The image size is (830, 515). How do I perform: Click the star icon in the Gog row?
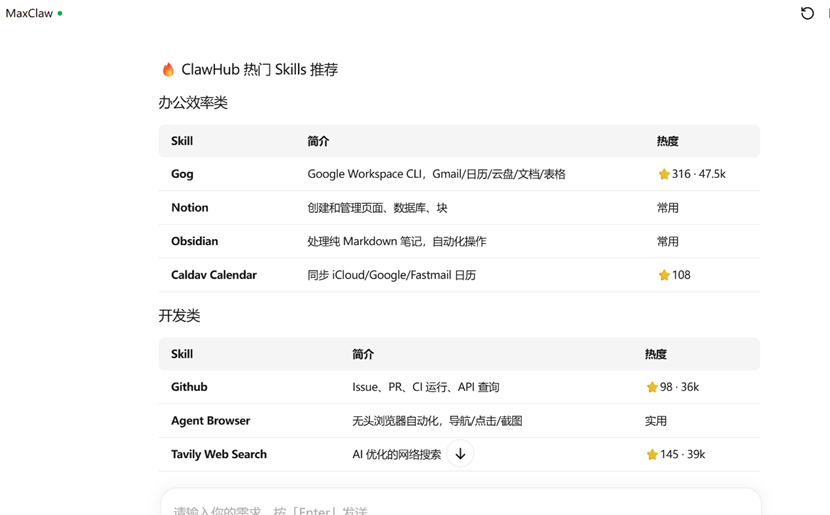[x=664, y=174]
